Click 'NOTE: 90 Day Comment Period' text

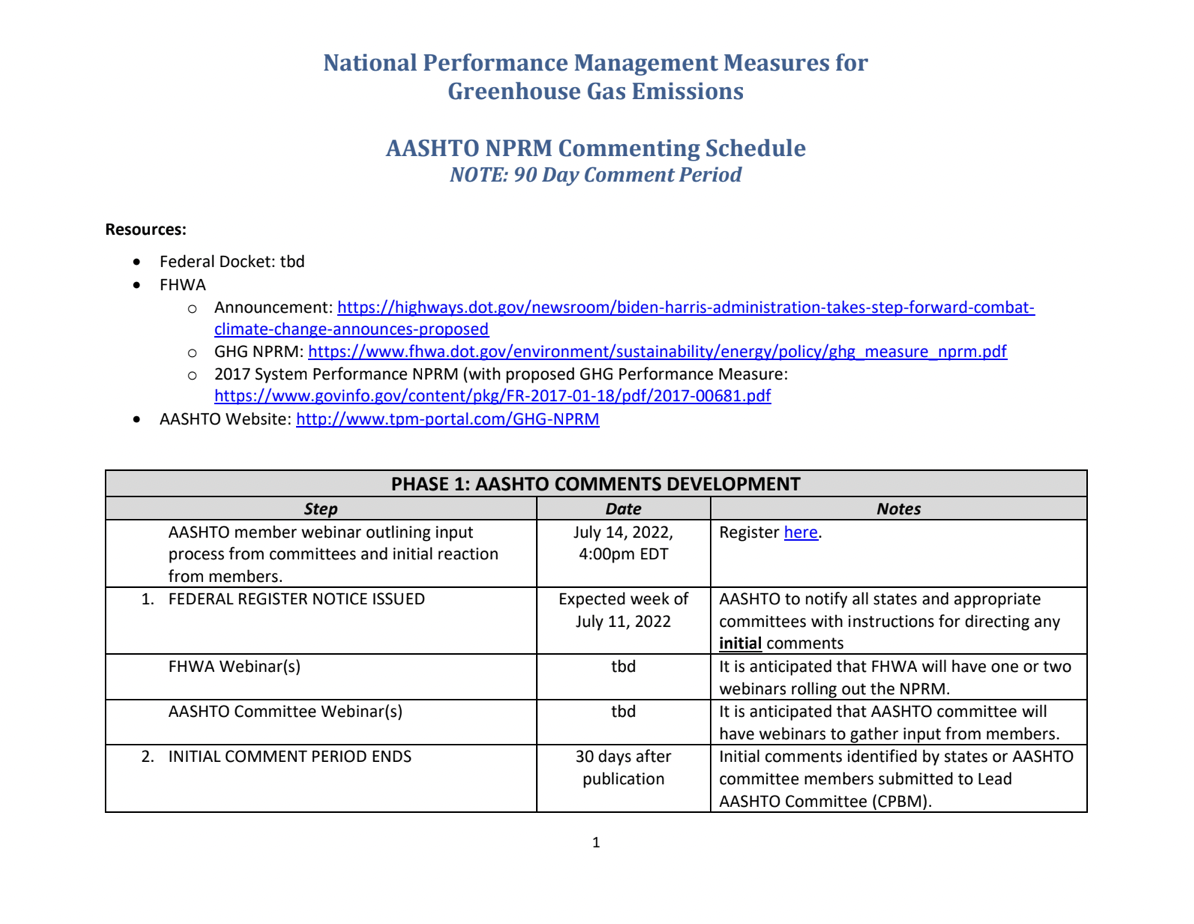click(x=595, y=175)
